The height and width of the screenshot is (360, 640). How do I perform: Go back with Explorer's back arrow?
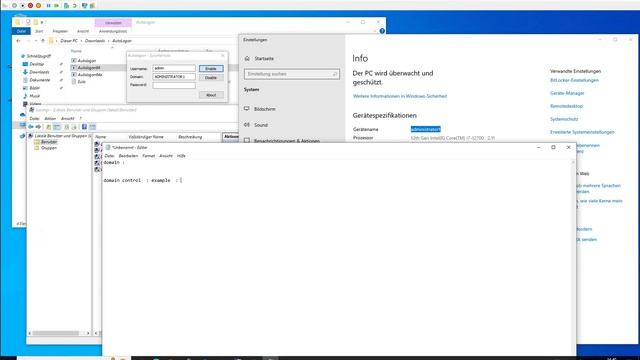18,41
